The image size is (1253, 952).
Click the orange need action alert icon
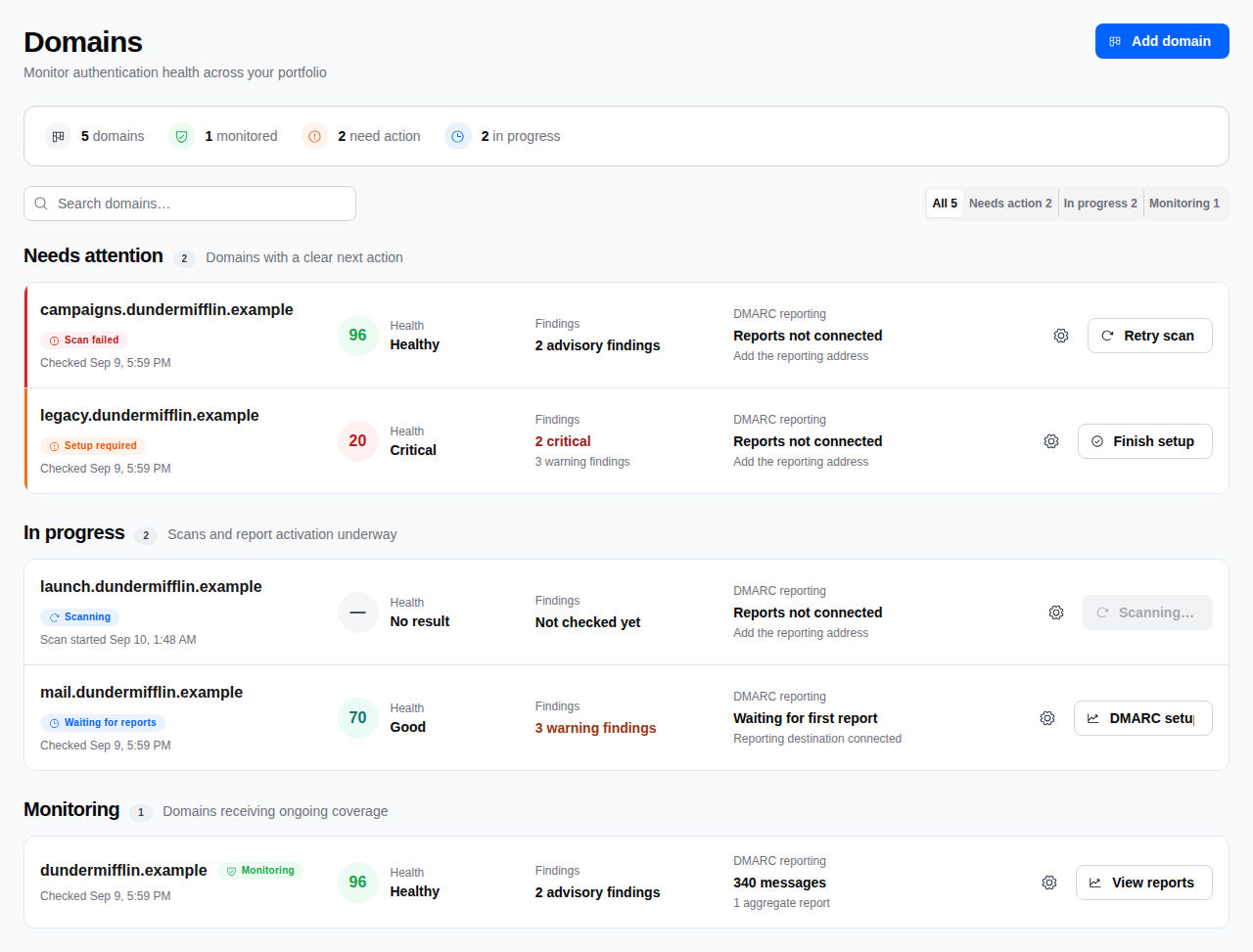point(315,136)
